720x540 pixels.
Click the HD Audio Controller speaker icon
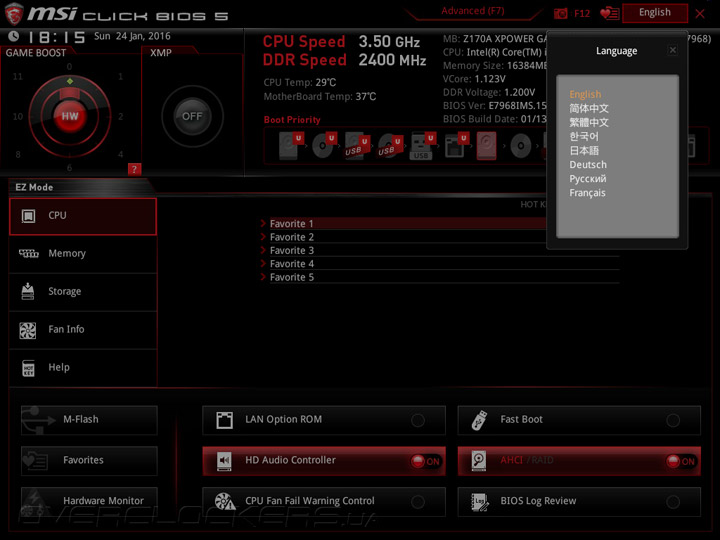tap(224, 461)
